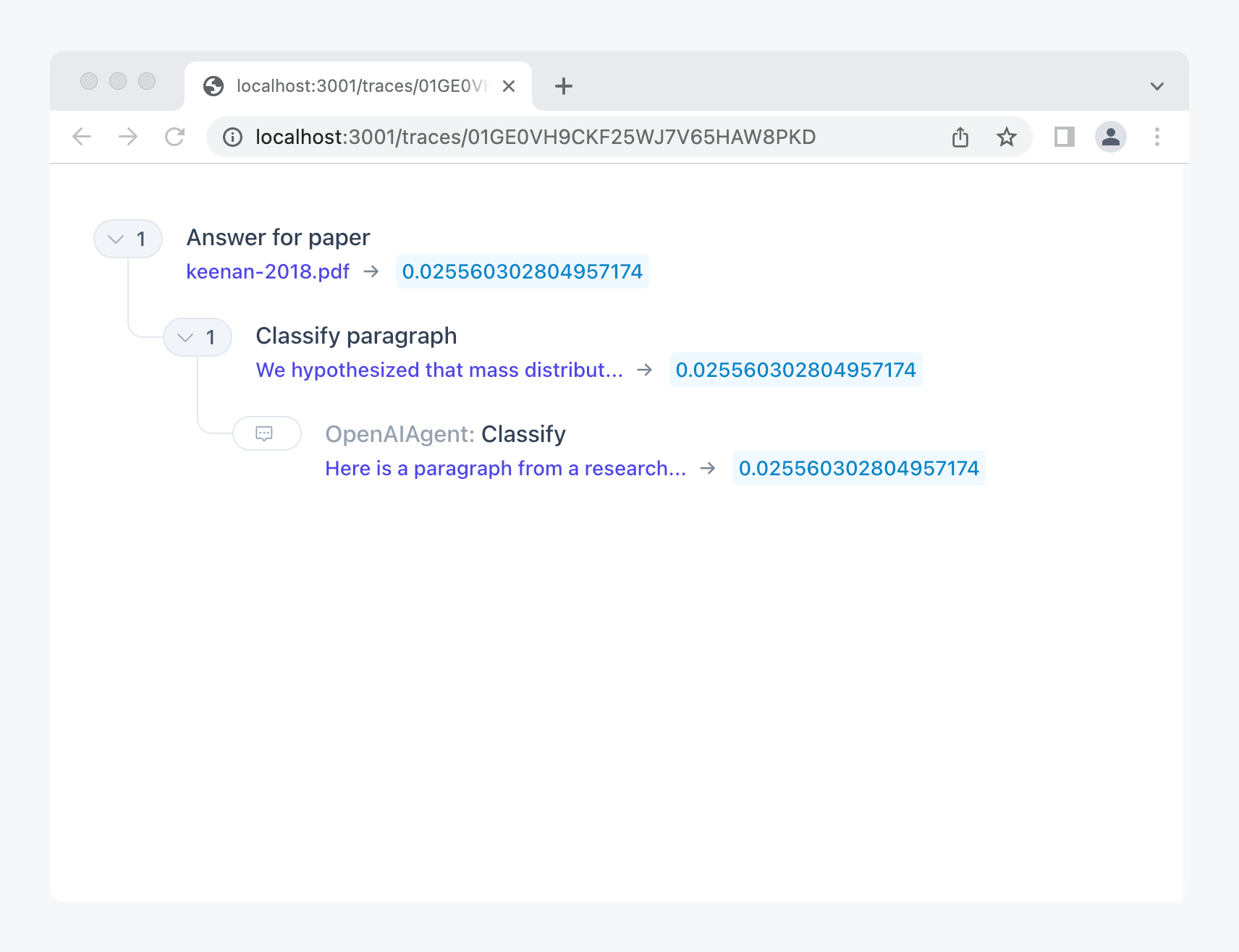Viewport: 1239px width, 952px height.
Task: Click the keenan-2018.pdf input link
Action: click(x=268, y=272)
